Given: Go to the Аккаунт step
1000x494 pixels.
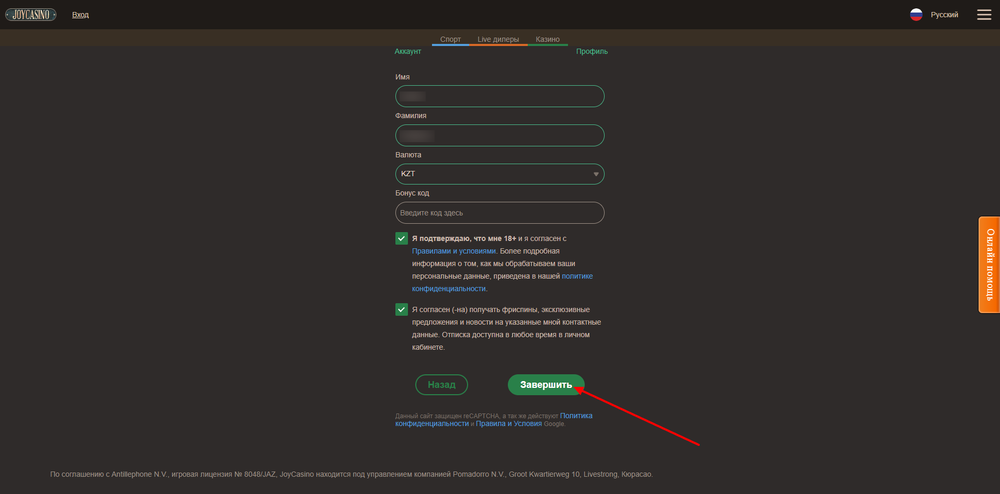Looking at the screenshot, I should point(408,51).
